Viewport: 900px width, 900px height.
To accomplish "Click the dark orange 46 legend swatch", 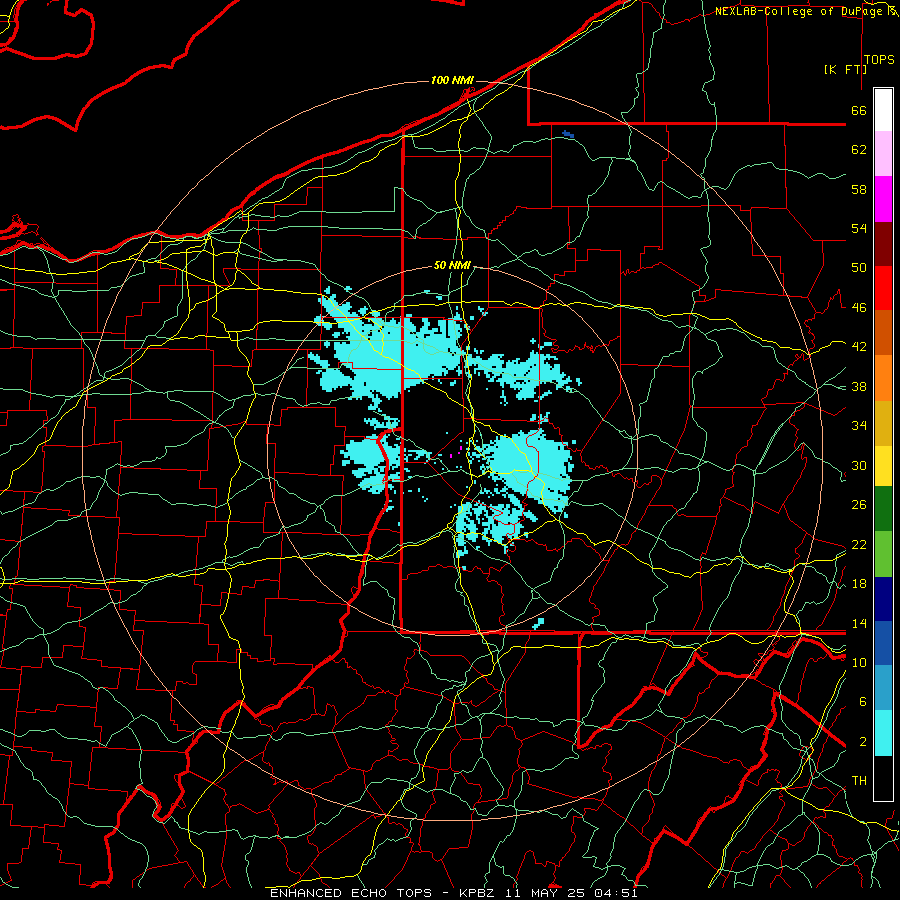I will 883,333.
